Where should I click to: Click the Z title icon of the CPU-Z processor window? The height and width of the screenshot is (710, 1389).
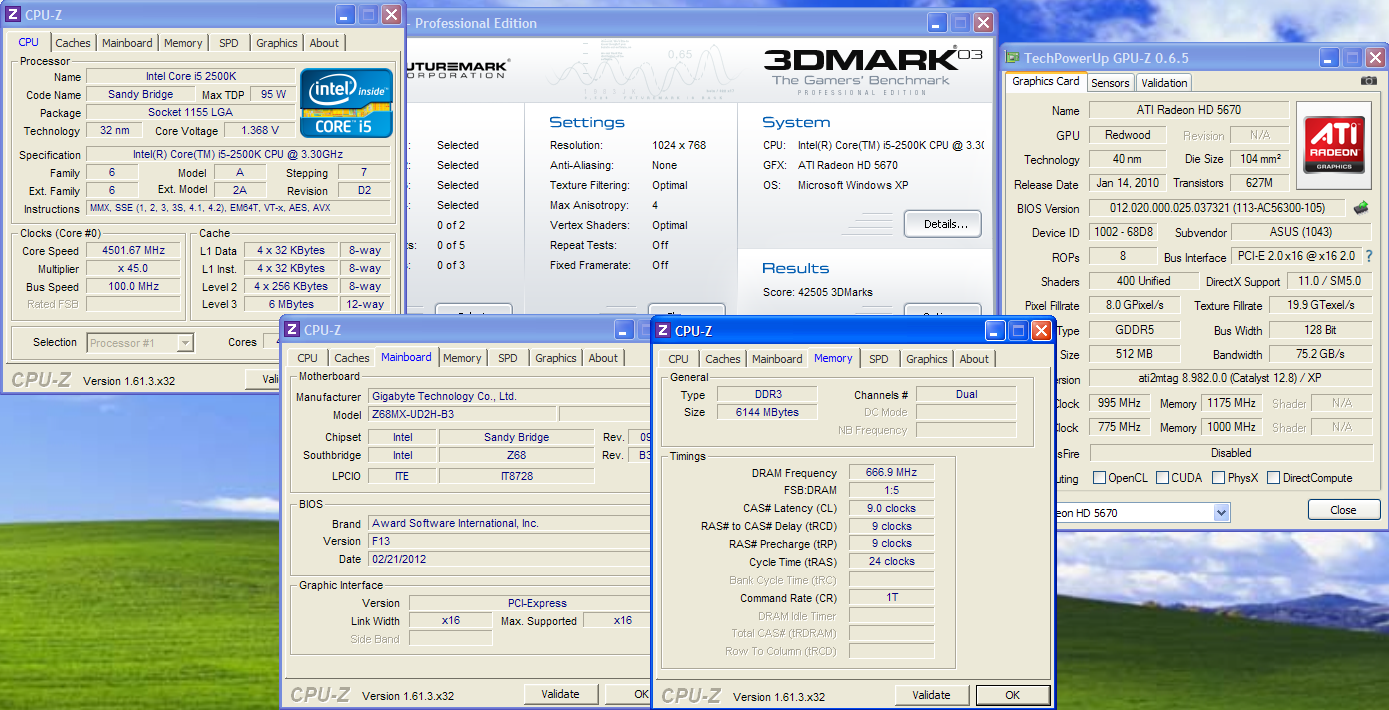[x=13, y=15]
